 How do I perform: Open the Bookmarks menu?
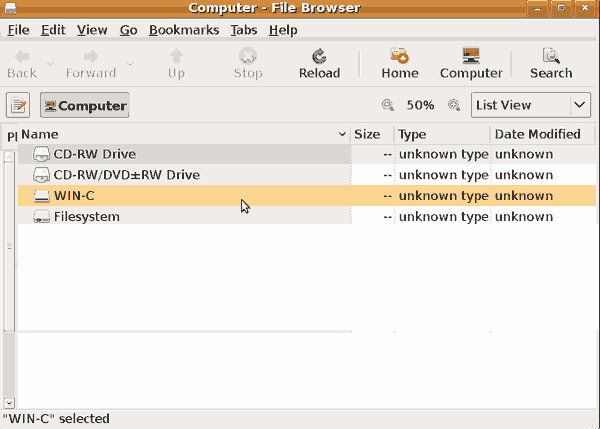coord(184,30)
